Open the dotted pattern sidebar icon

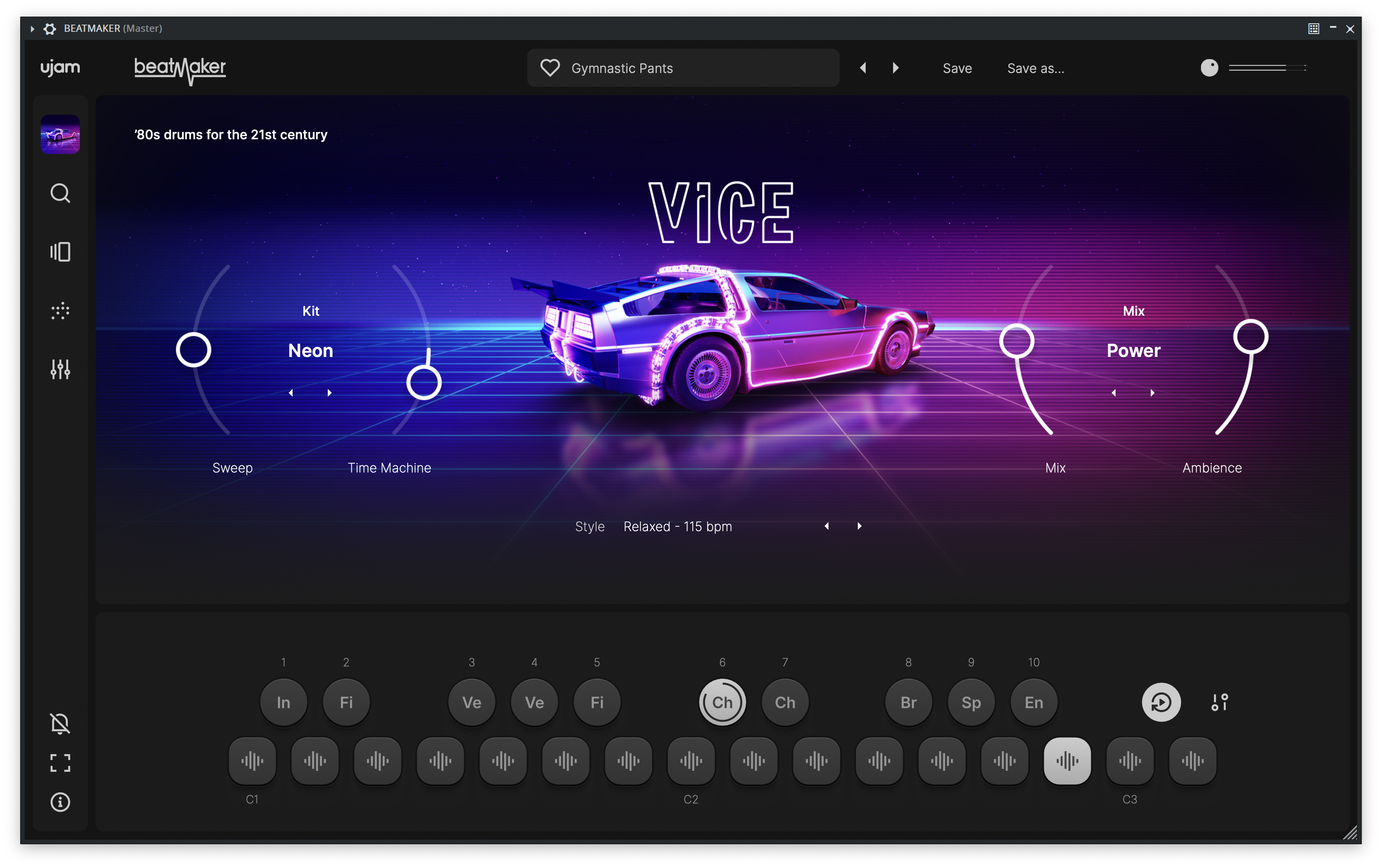[60, 311]
